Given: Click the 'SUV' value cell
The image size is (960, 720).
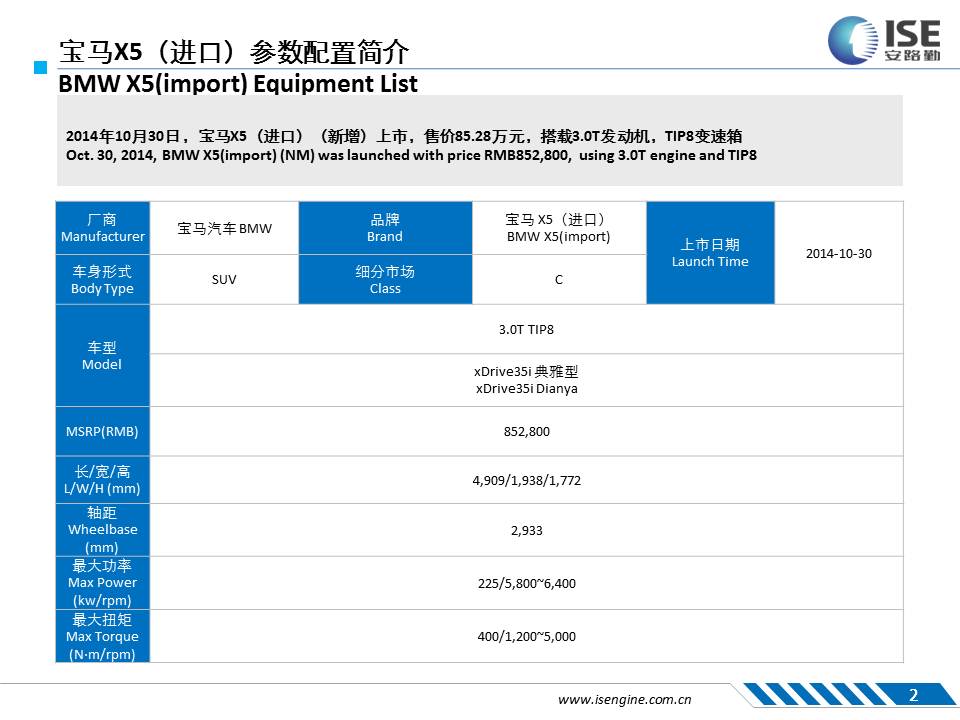Looking at the screenshot, I should click(224, 280).
